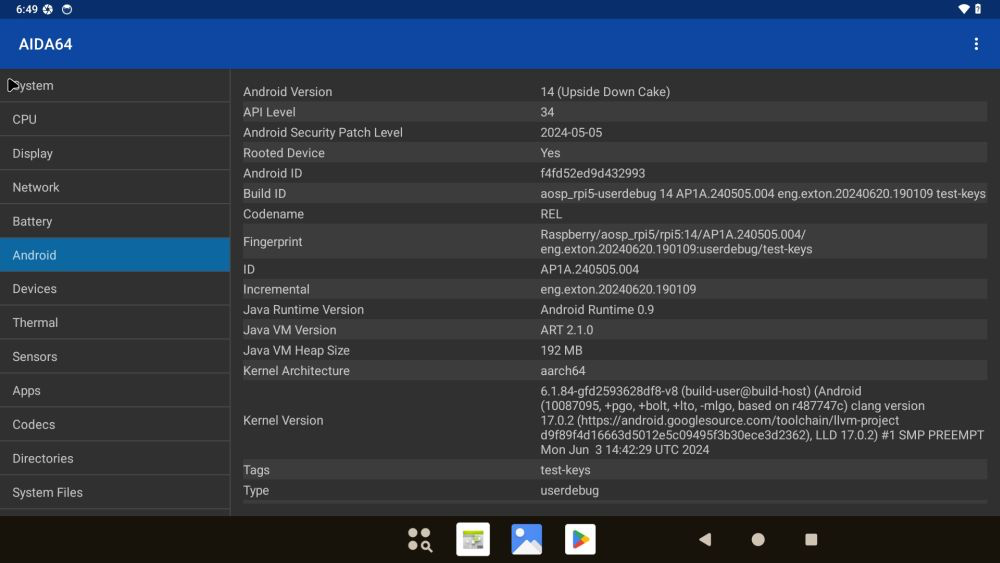This screenshot has height=563, width=1000.
Task: Select the API Level row
Action: (x=615, y=112)
